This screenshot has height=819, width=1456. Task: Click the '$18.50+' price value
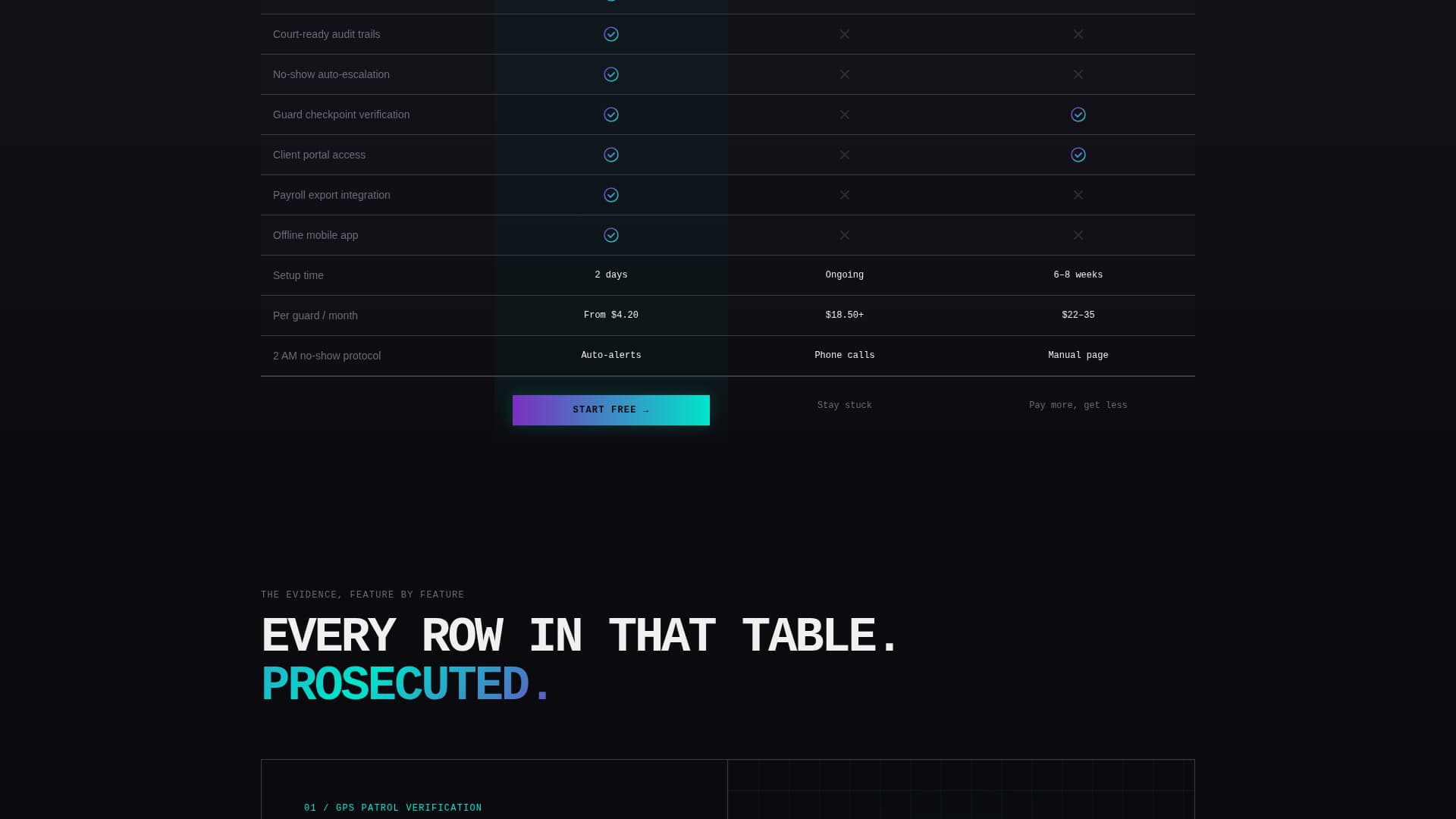click(845, 315)
